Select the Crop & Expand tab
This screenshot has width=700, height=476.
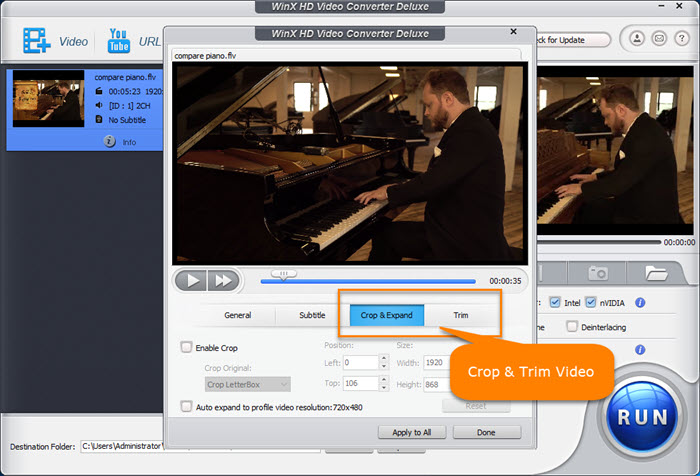[x=387, y=315]
